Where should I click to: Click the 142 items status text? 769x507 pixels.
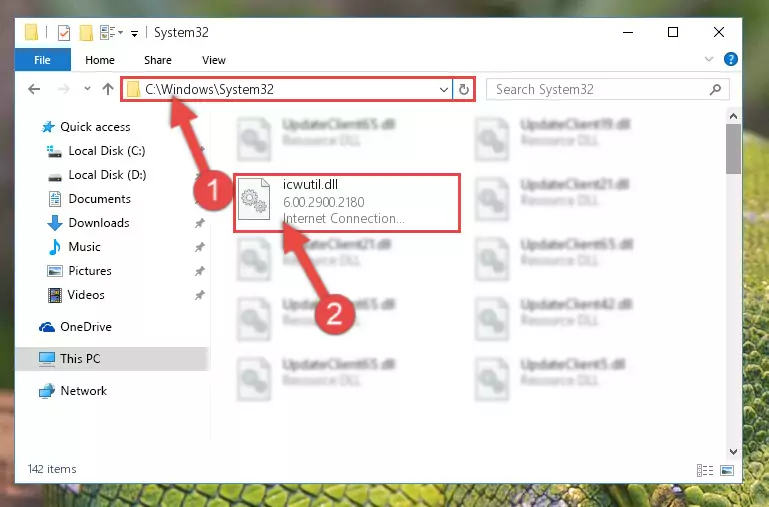[x=52, y=469]
